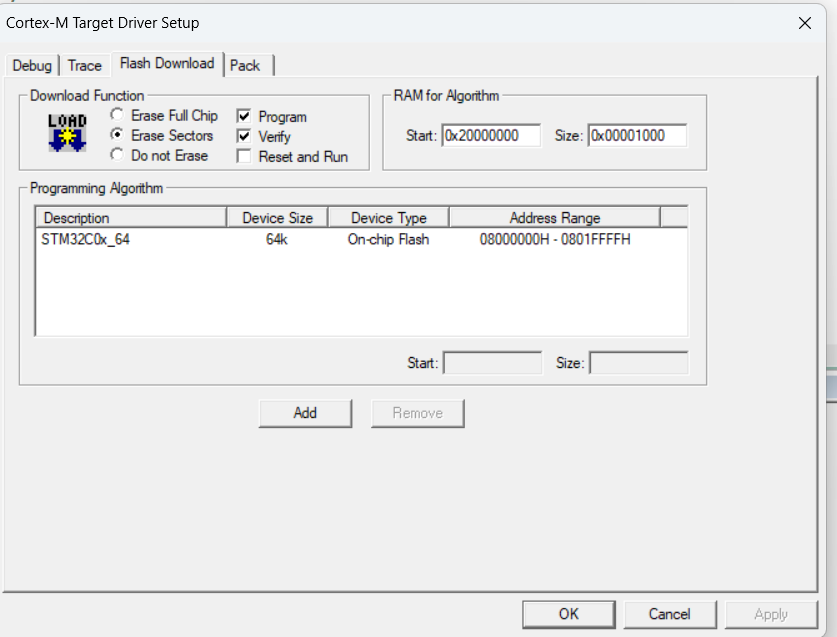Enable the Reset and Run checkbox

pos(244,156)
